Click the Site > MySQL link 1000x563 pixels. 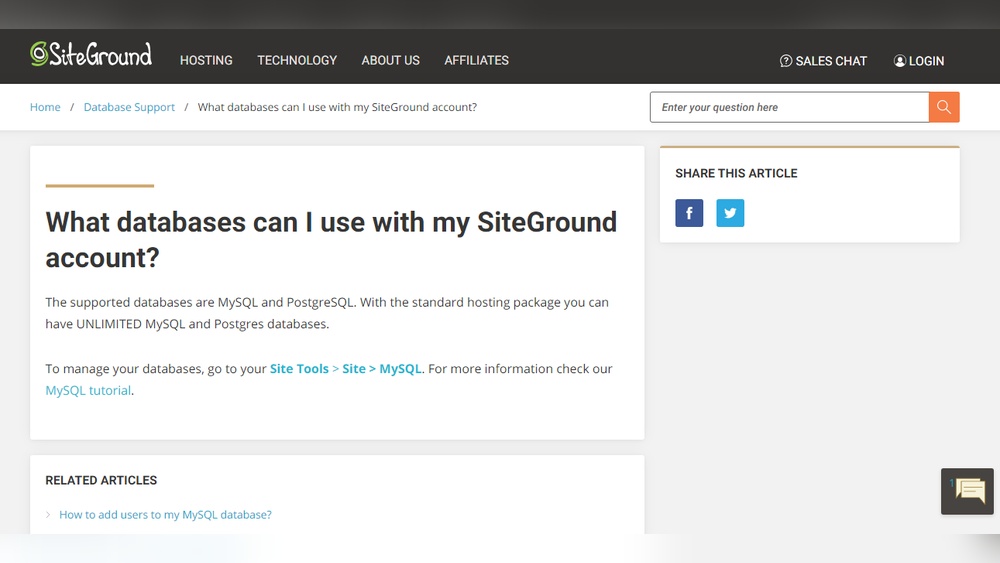click(x=382, y=369)
